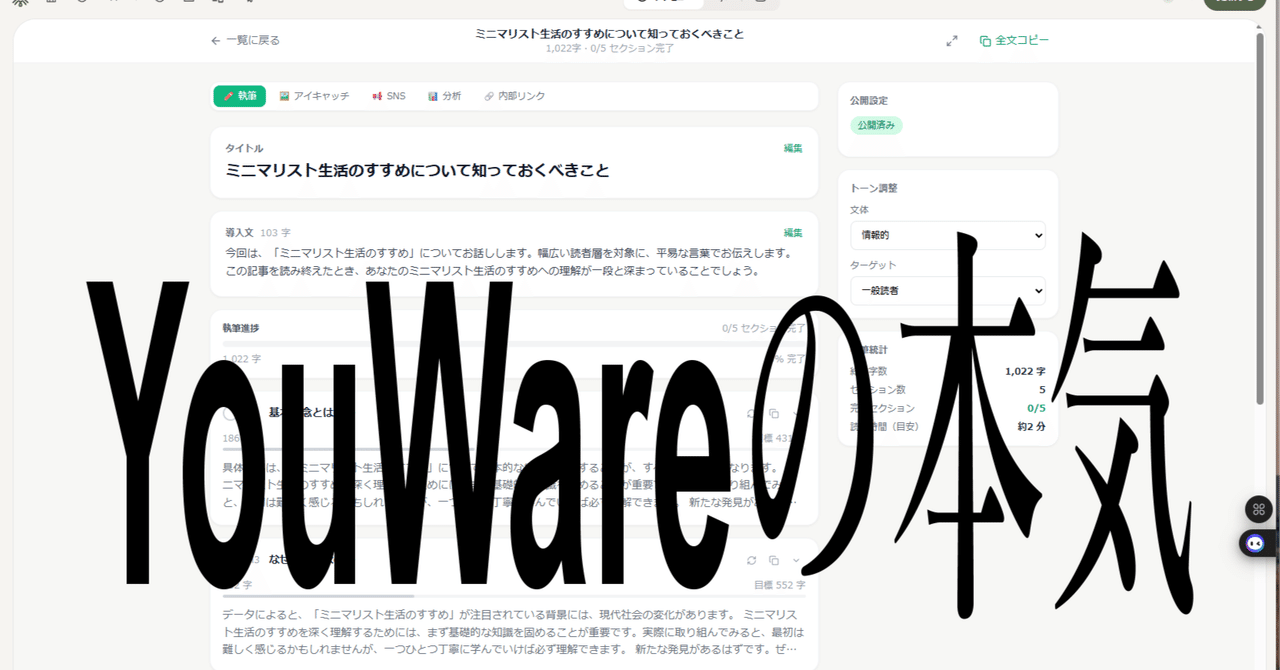This screenshot has height=670, width=1280.
Task: Expand the editor fullscreen via diagonal arrows icon
Action: coord(951,41)
